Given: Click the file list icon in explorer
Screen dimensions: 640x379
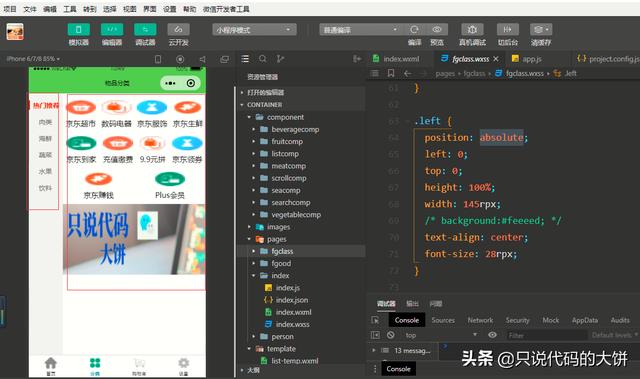Looking at the screenshot, I should (x=245, y=59).
